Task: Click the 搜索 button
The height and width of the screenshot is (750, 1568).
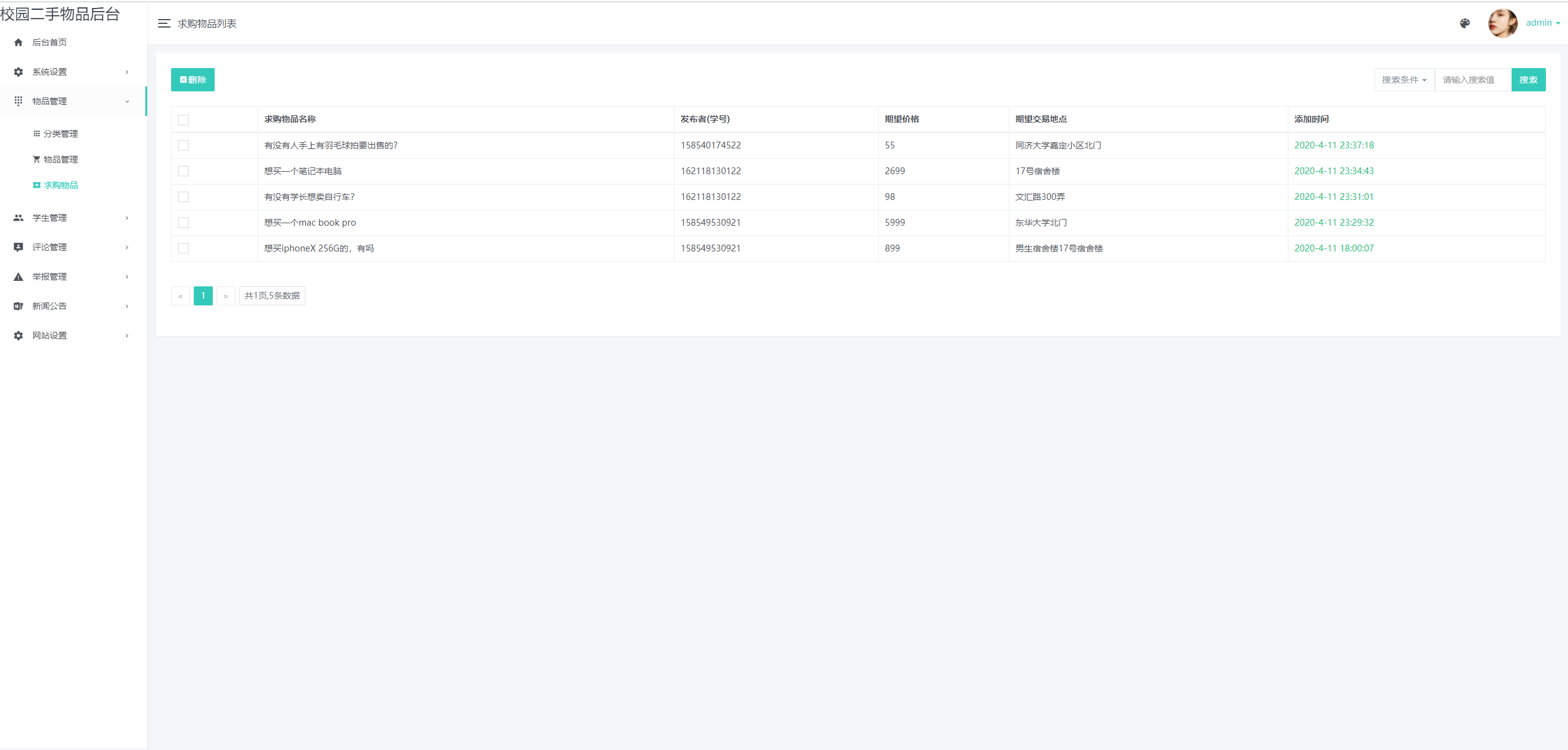Action: pyautogui.click(x=1528, y=80)
